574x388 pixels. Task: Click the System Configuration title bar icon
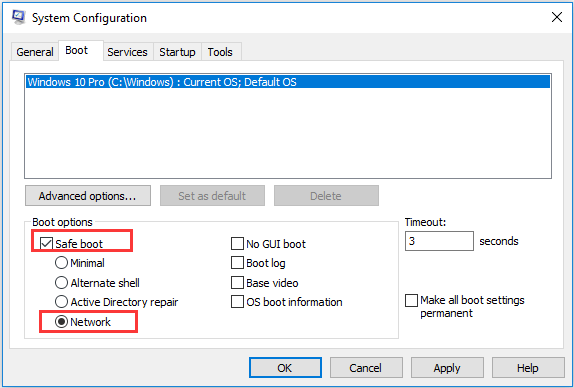point(18,17)
